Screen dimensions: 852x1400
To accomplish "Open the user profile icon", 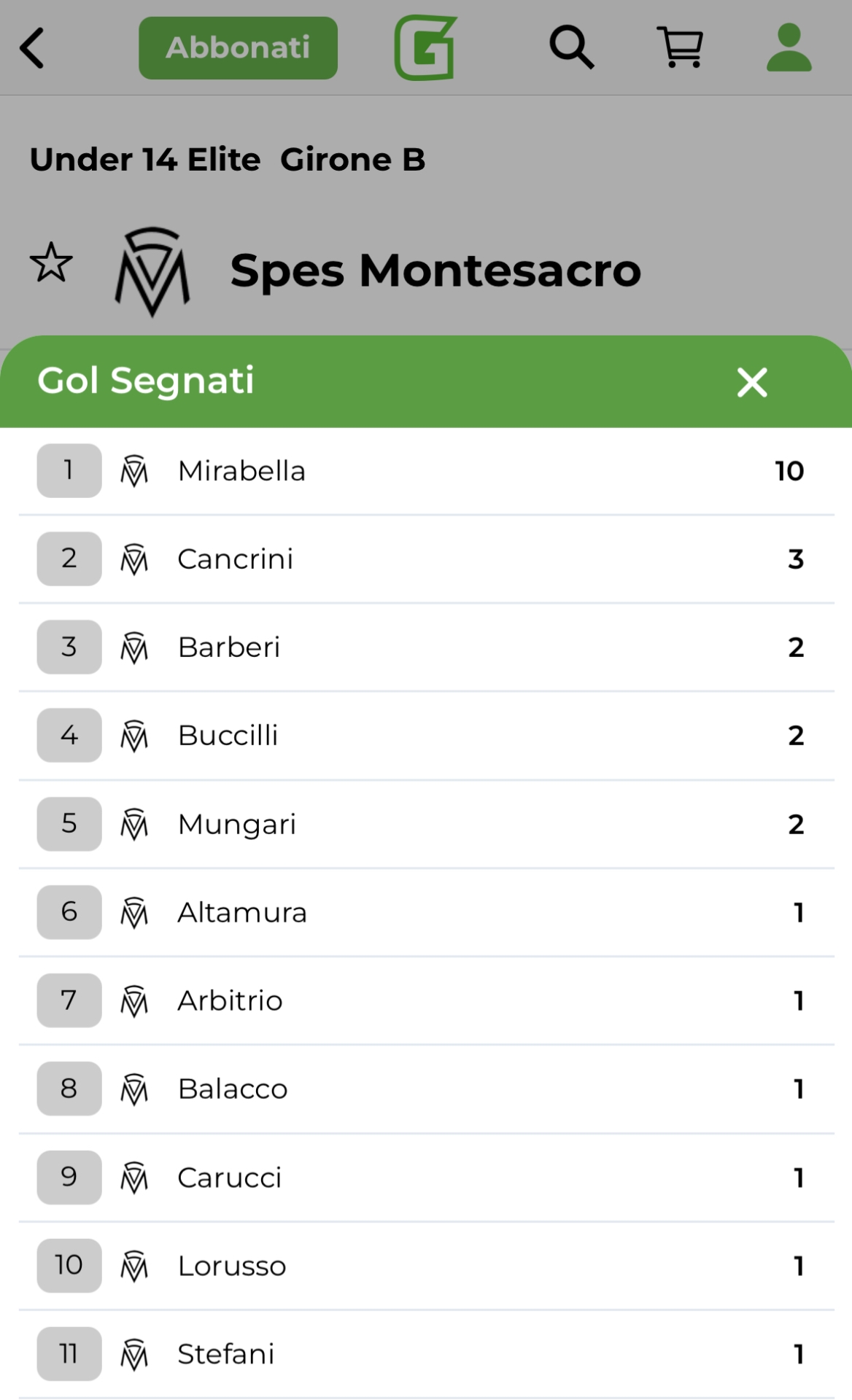I will (789, 47).
